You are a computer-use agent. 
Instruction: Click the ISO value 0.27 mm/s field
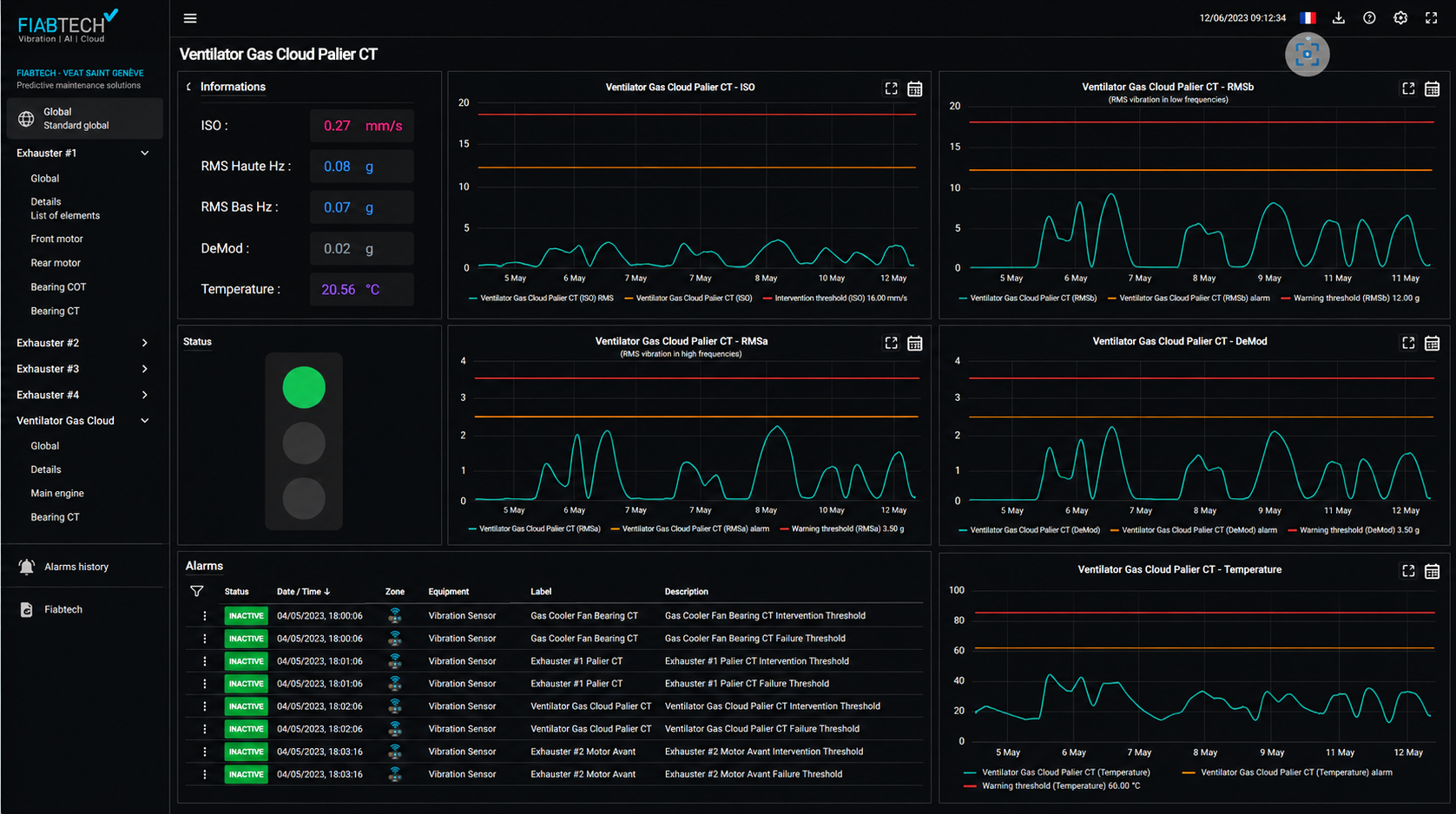coord(362,126)
